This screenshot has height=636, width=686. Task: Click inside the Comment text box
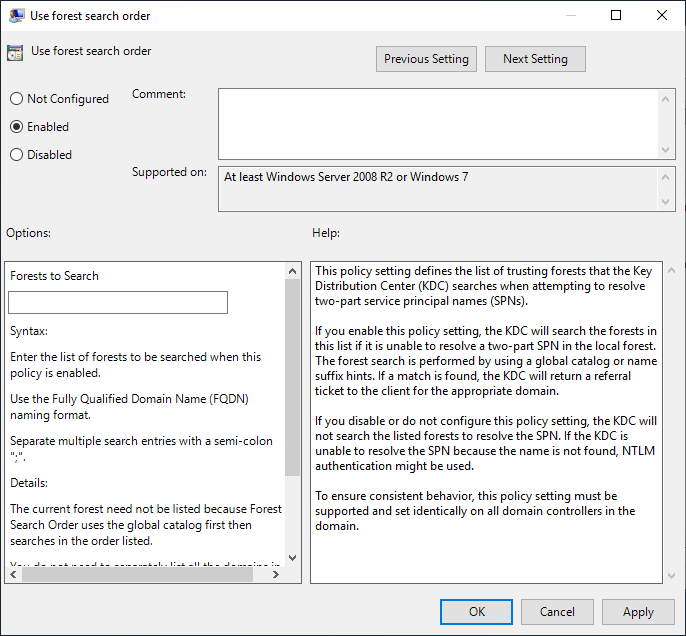tap(438, 123)
